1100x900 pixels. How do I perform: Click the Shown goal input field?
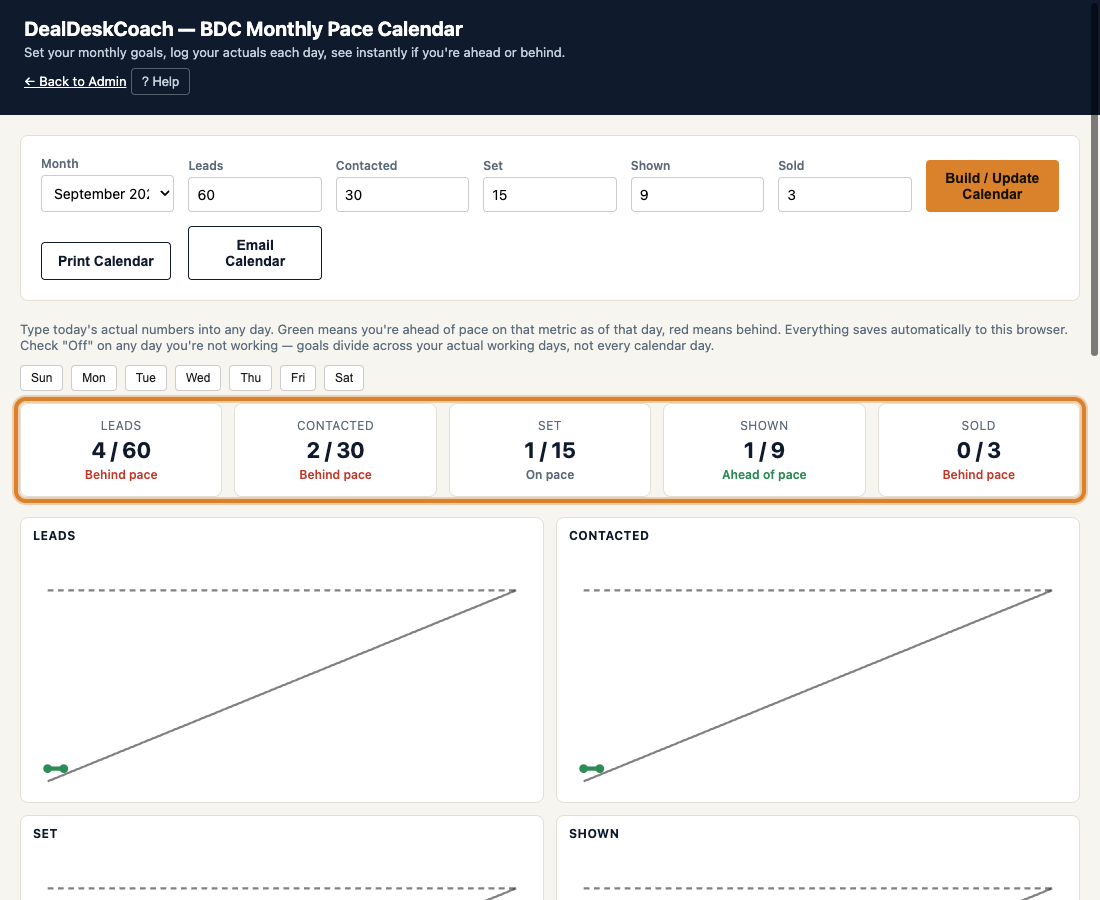(x=697, y=194)
